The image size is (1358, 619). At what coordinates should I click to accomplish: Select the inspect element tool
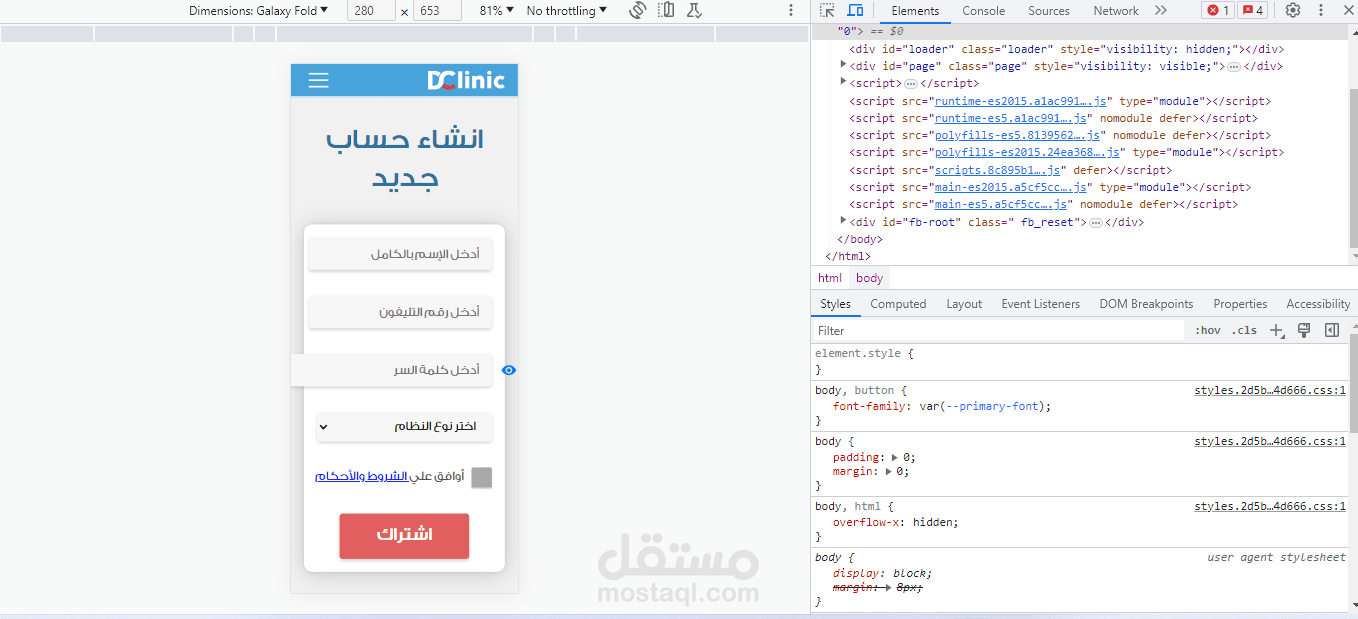click(826, 10)
